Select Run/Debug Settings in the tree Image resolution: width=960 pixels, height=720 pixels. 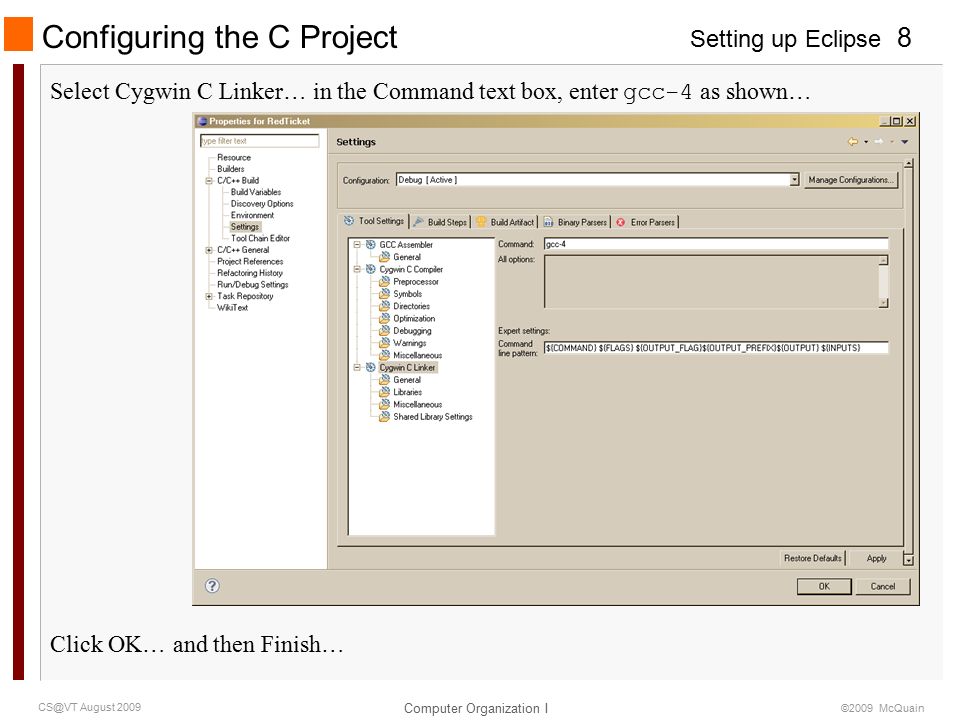[253, 285]
